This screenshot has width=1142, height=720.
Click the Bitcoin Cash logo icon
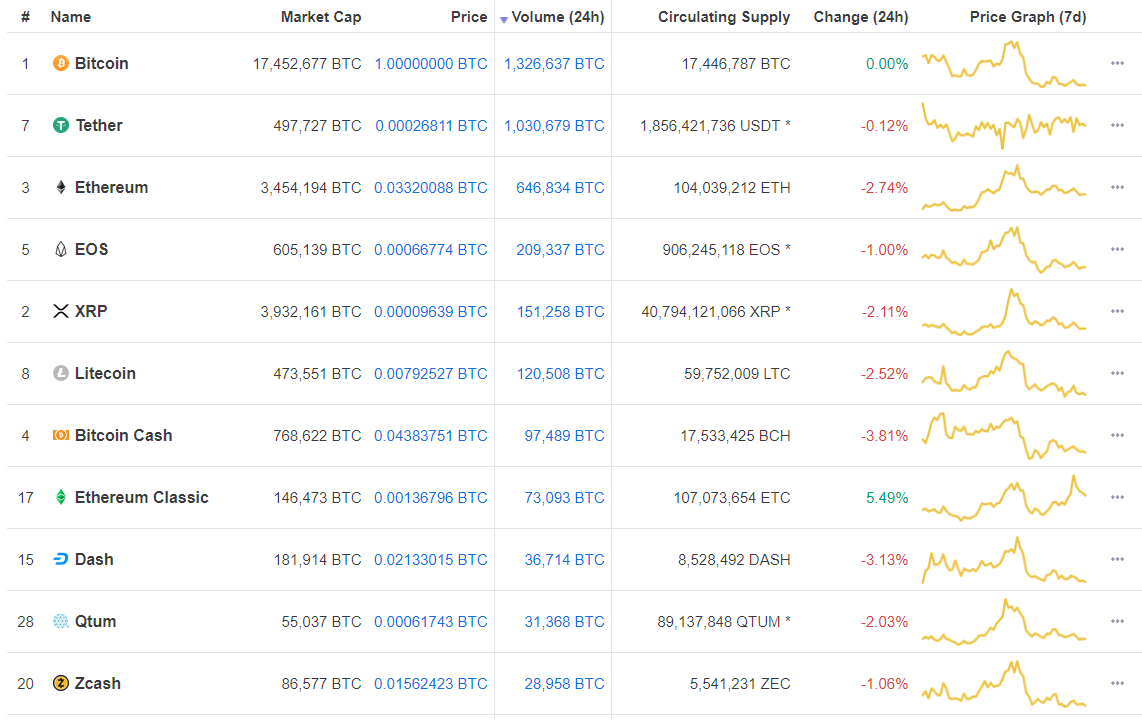(x=61, y=436)
